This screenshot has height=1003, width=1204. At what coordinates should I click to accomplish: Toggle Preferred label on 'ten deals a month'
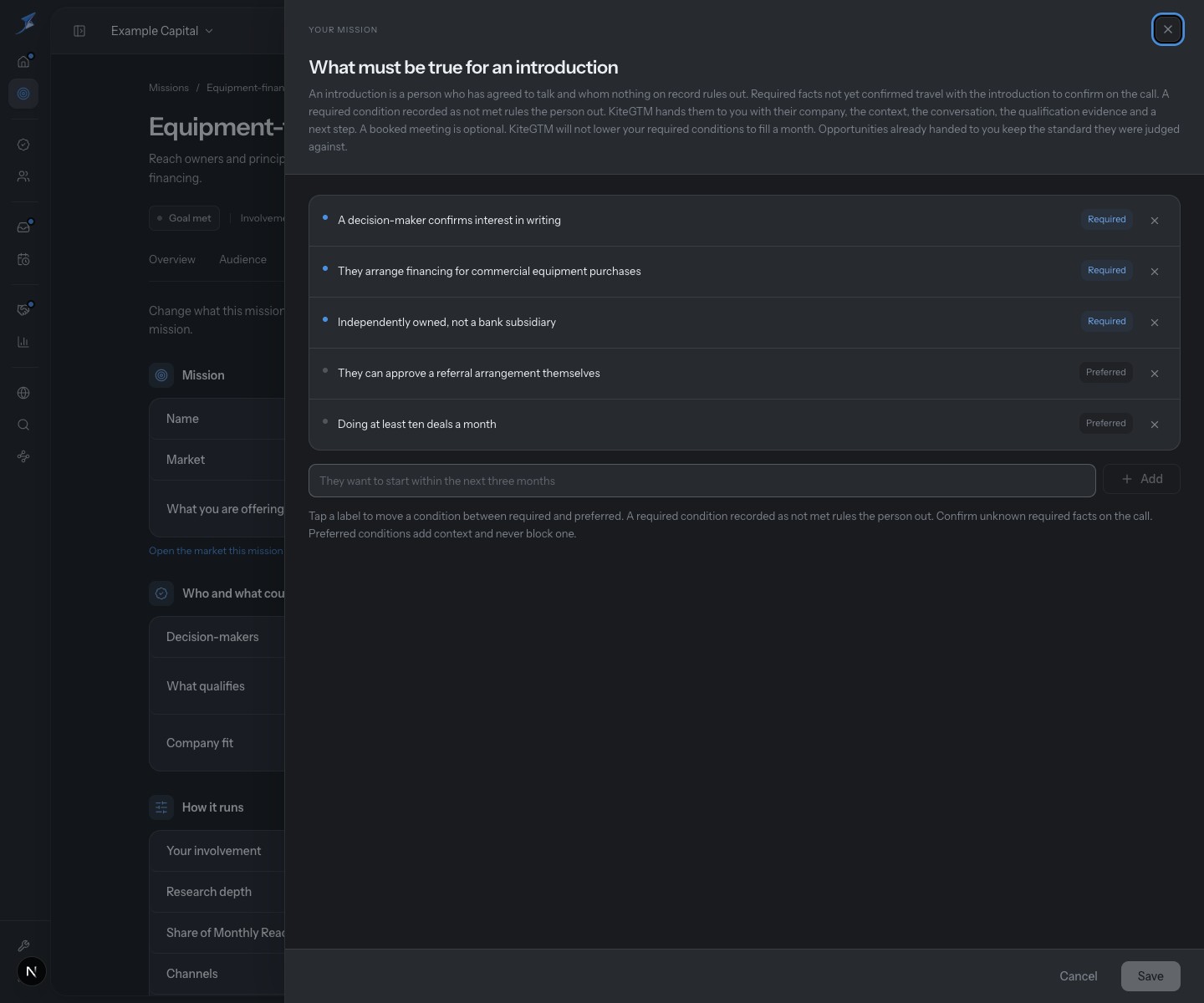coord(1105,424)
